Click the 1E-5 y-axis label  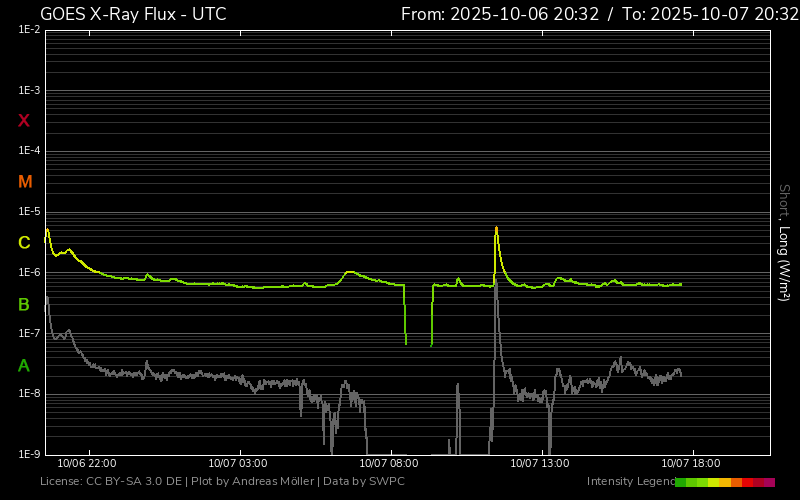tap(29, 212)
